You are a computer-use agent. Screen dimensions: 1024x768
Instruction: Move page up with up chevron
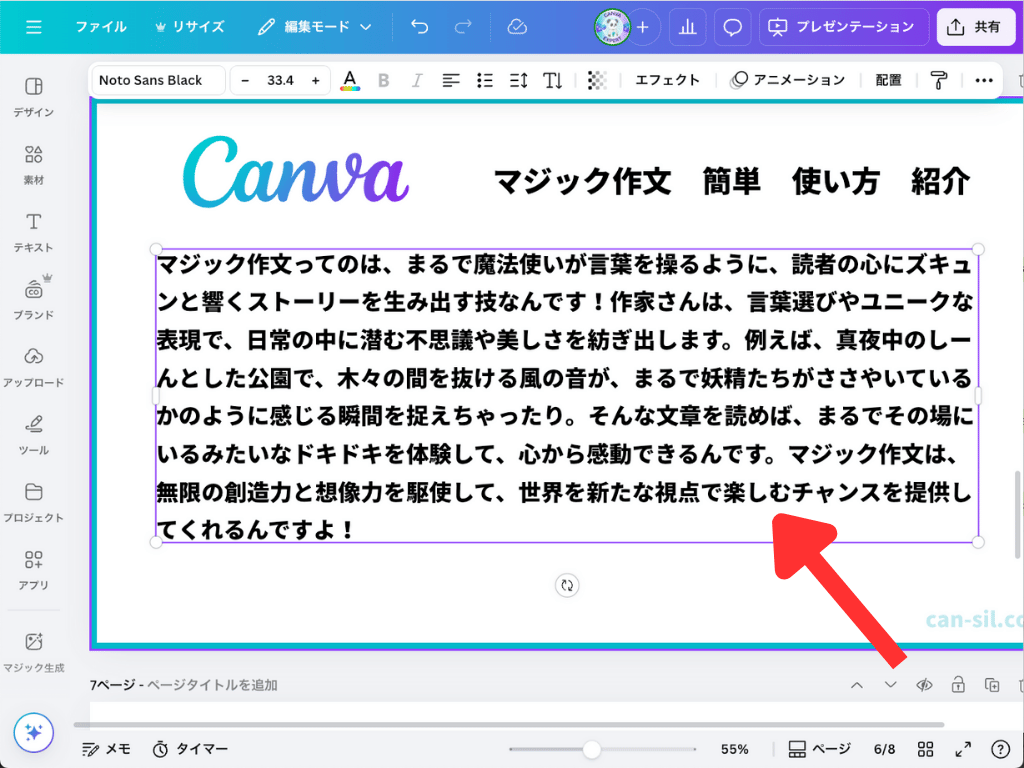pyautogui.click(x=857, y=685)
